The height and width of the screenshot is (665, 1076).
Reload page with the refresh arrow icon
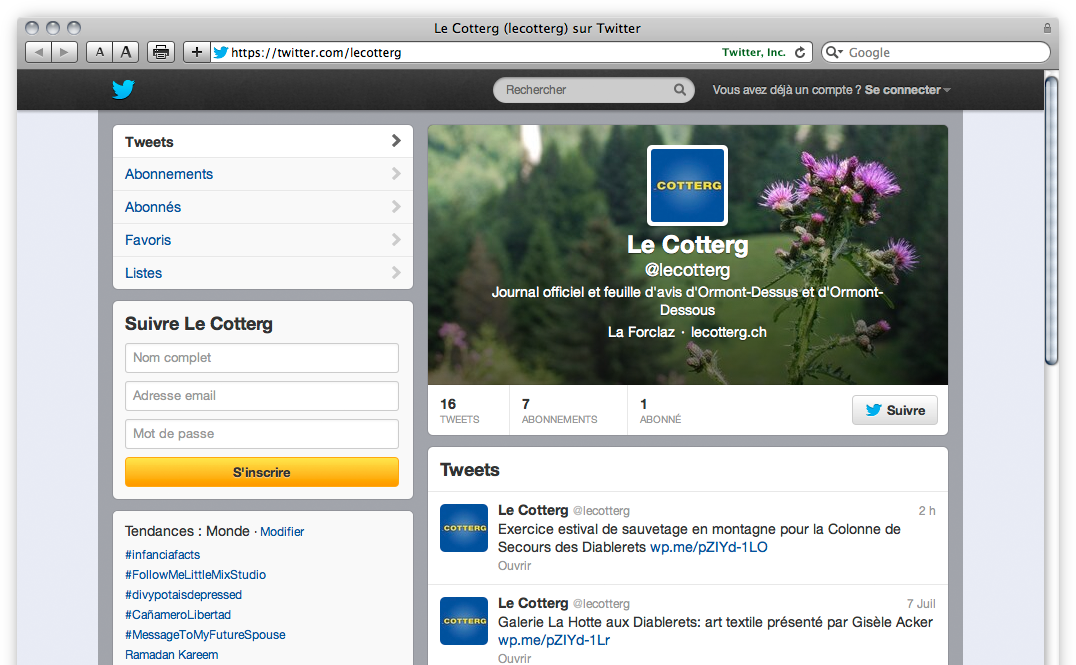799,52
